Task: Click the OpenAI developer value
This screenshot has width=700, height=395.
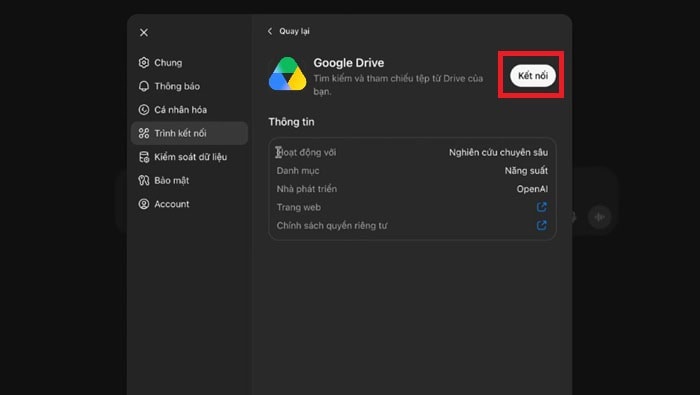Action: coord(532,189)
